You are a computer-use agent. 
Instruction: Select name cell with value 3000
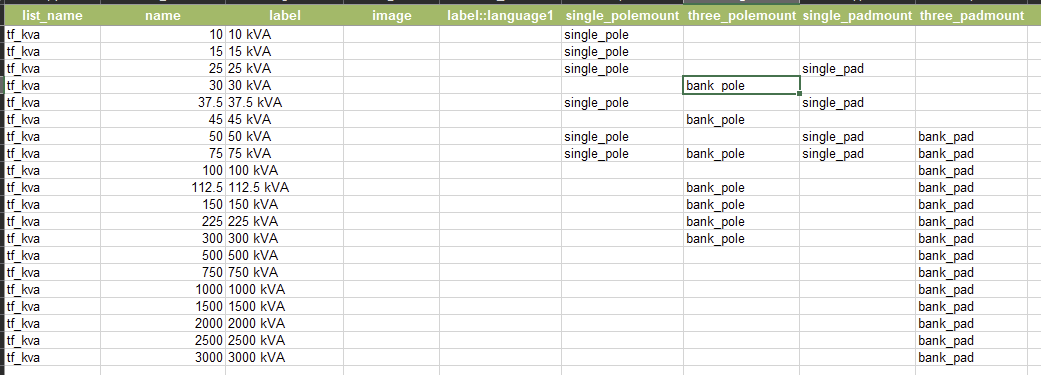click(163, 358)
